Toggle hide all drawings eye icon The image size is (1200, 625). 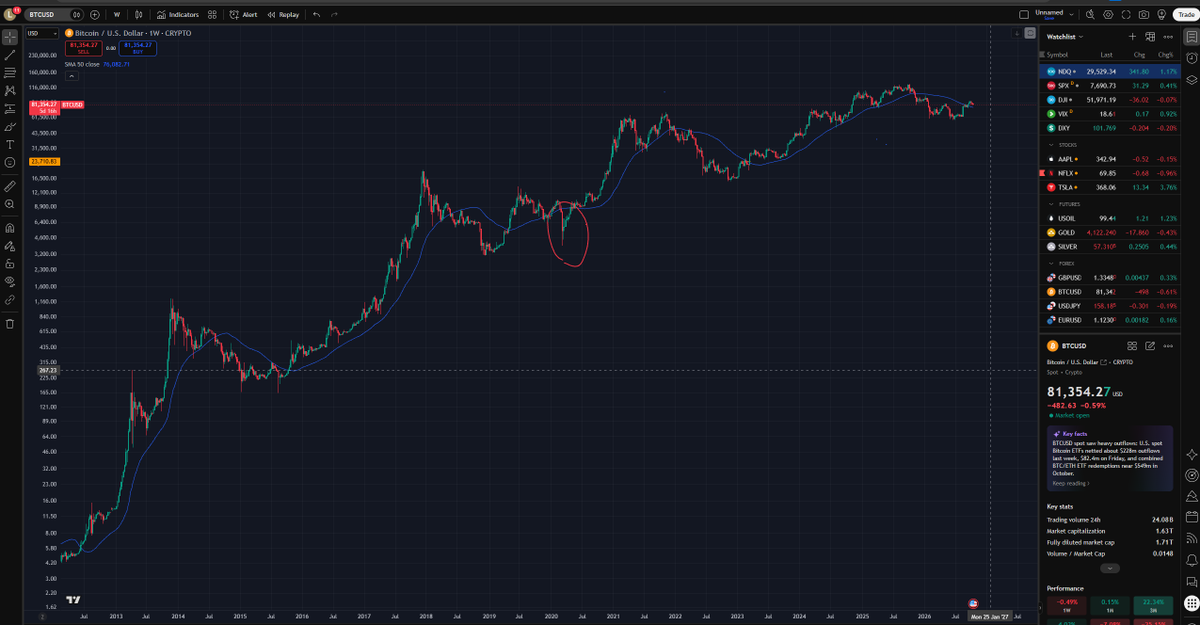[10, 282]
